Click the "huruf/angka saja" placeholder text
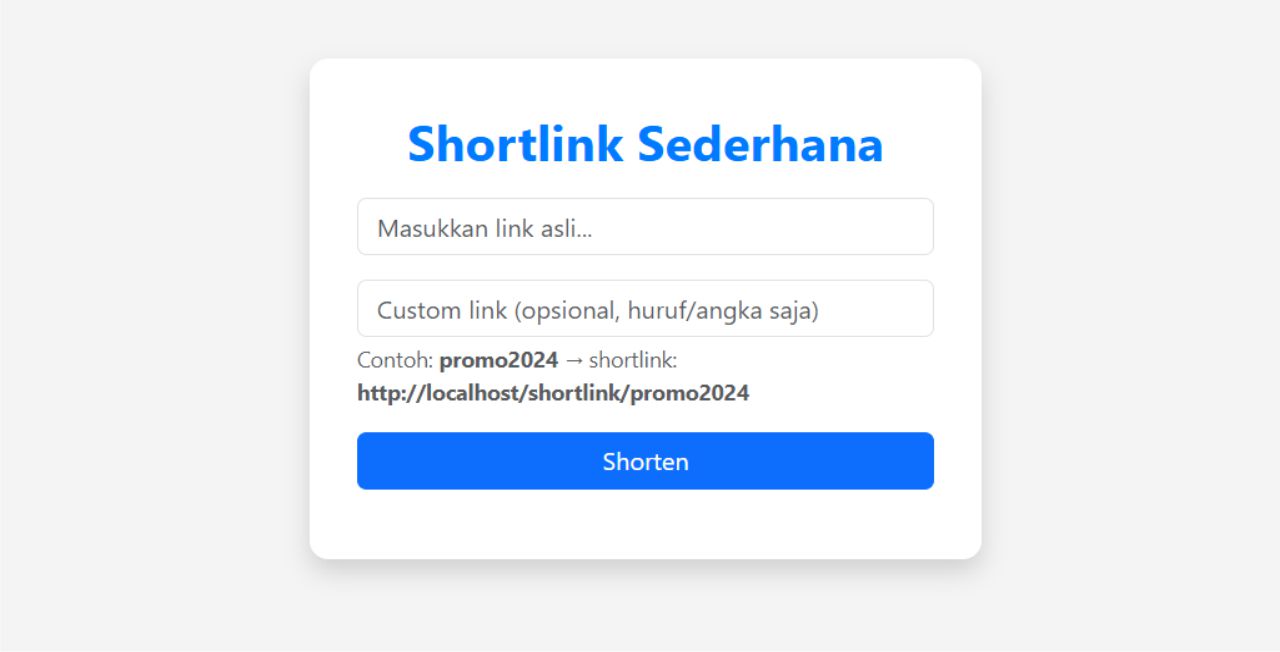Viewport: 1280px width, 652px height. (x=723, y=311)
